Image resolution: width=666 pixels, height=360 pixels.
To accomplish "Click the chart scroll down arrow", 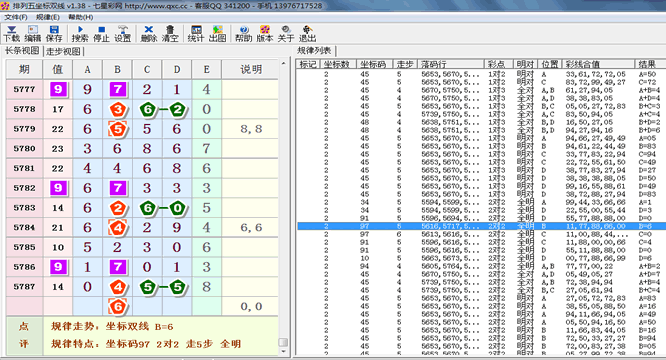I will 283,352.
